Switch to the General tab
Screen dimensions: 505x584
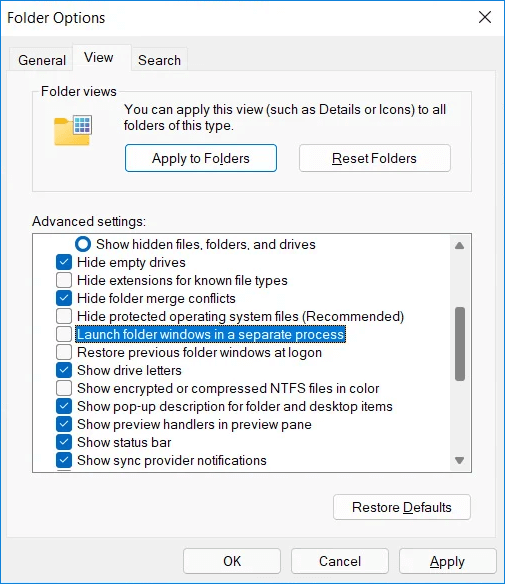42,60
